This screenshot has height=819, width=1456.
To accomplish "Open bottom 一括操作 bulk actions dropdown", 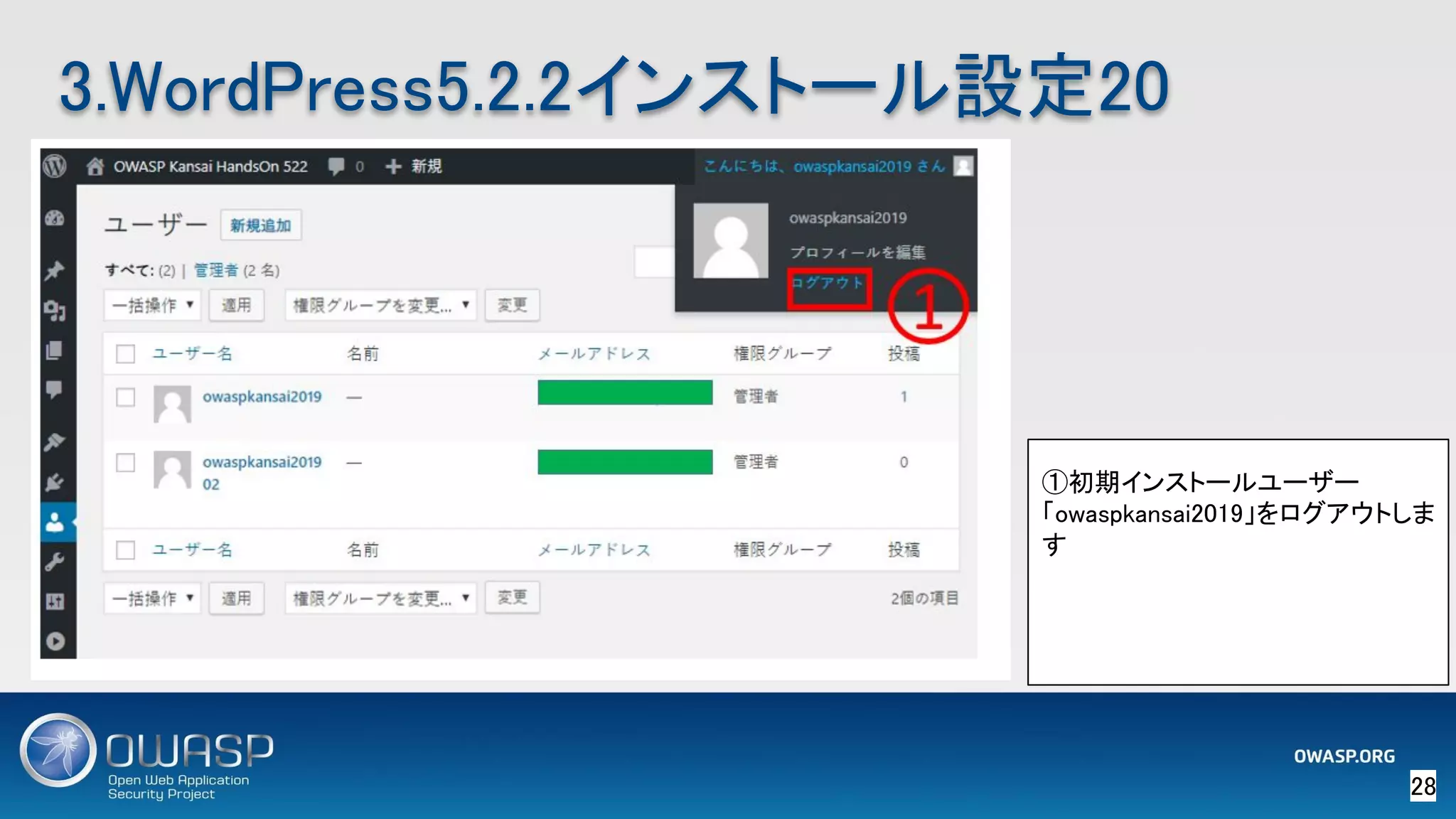I will pyautogui.click(x=152, y=598).
